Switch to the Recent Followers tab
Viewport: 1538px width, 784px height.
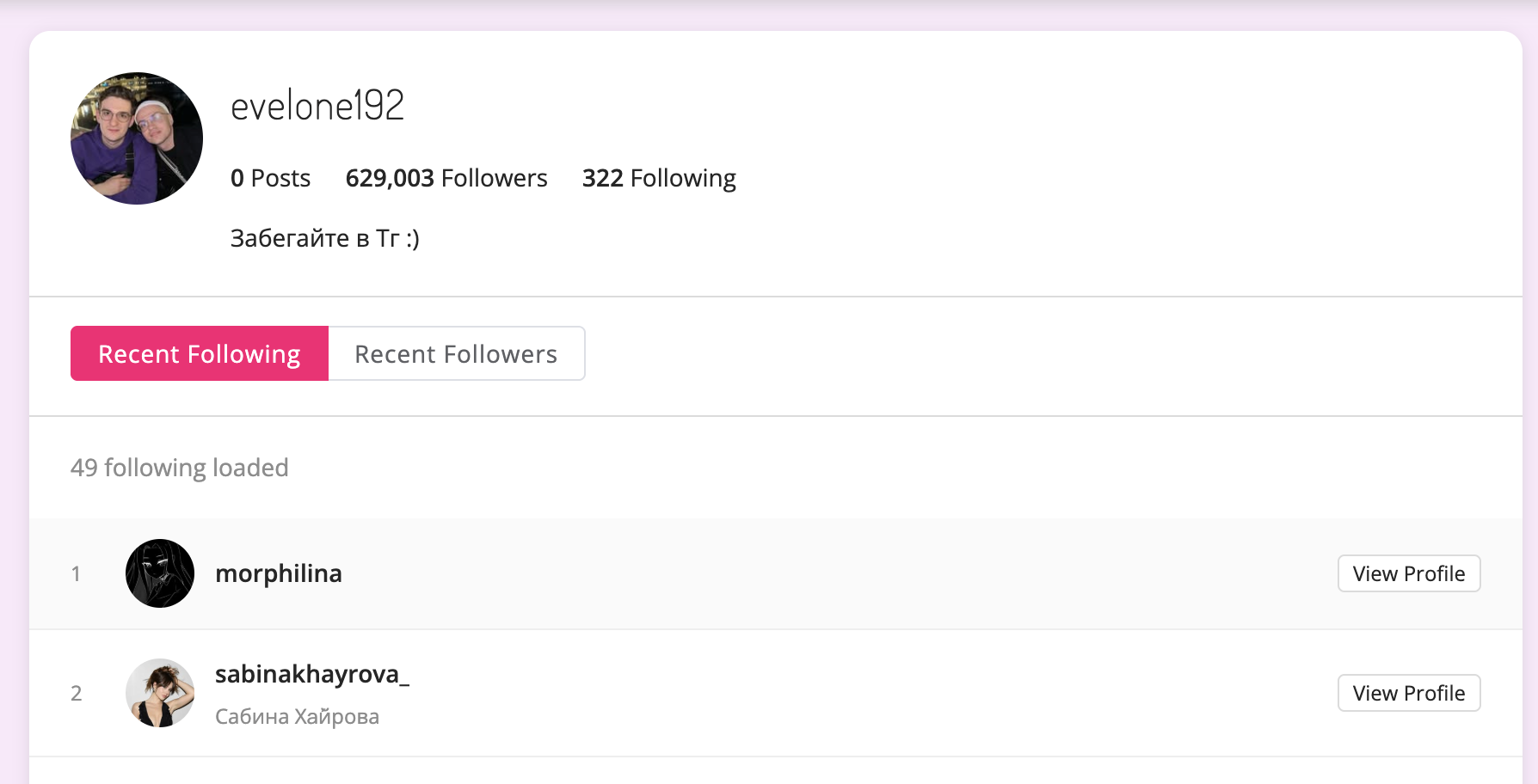point(456,353)
